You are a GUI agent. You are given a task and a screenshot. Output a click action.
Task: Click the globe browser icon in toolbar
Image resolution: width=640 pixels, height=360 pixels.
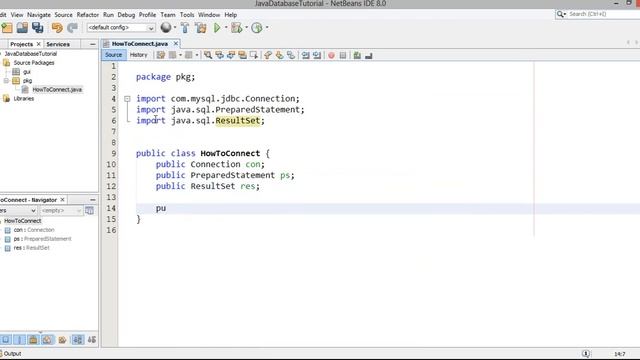click(x=166, y=27)
